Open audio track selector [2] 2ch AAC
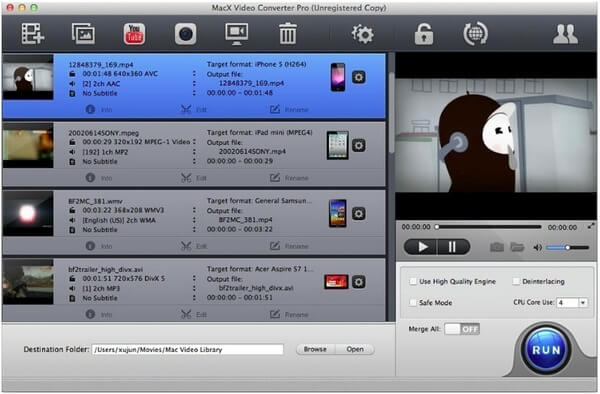The width and height of the screenshot is (600, 394). click(194, 83)
